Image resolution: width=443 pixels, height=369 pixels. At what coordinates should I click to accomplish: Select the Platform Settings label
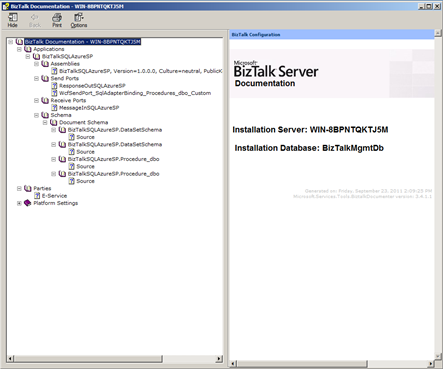tap(56, 203)
